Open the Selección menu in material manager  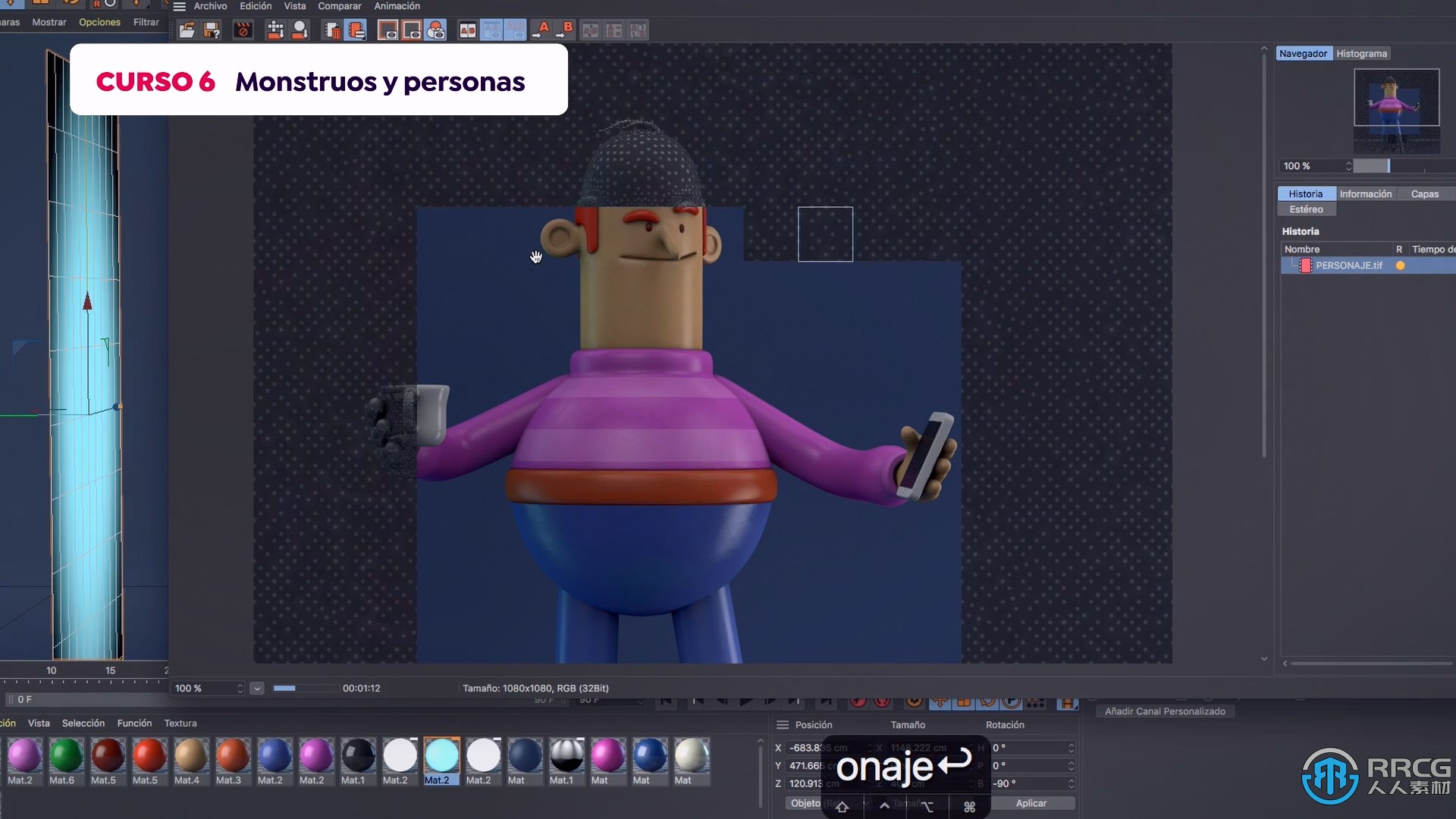pyautogui.click(x=83, y=723)
